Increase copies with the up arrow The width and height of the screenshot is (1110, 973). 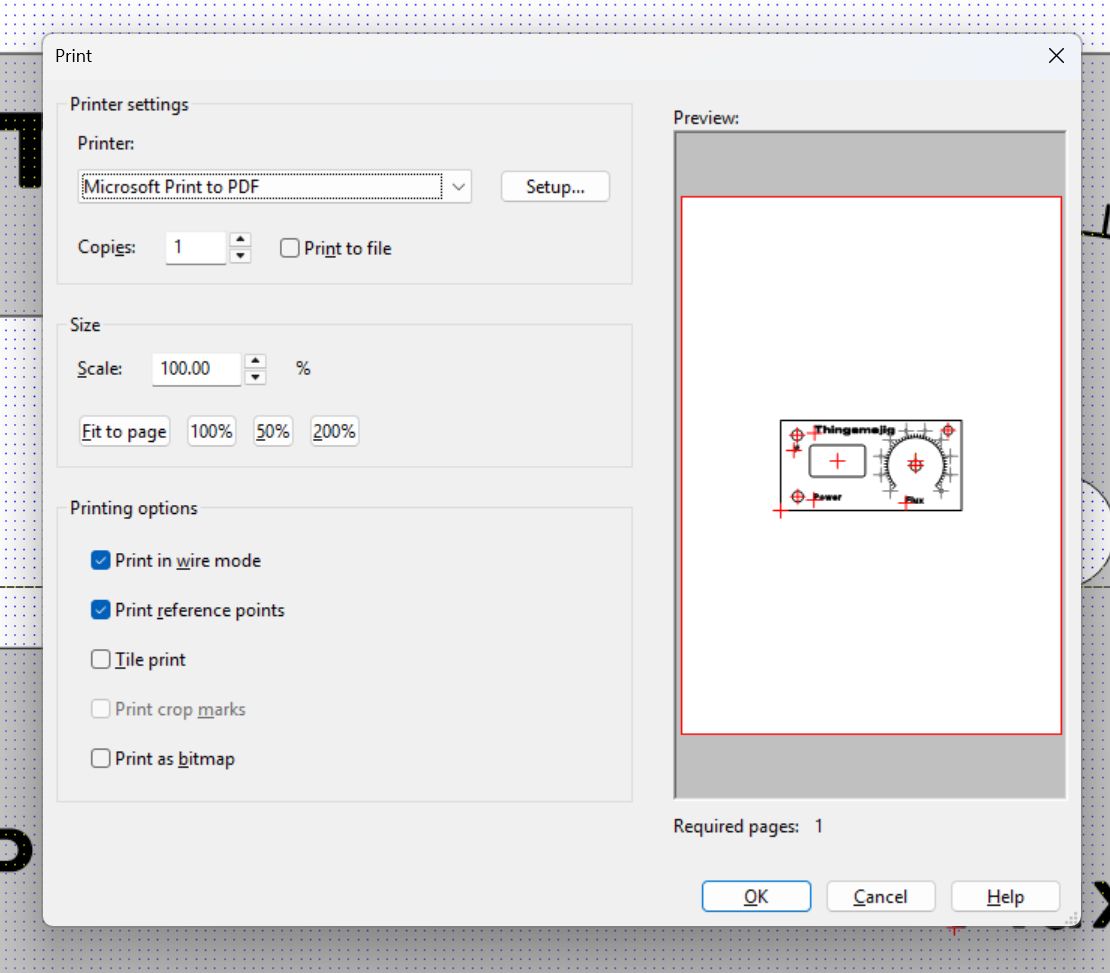point(240,240)
